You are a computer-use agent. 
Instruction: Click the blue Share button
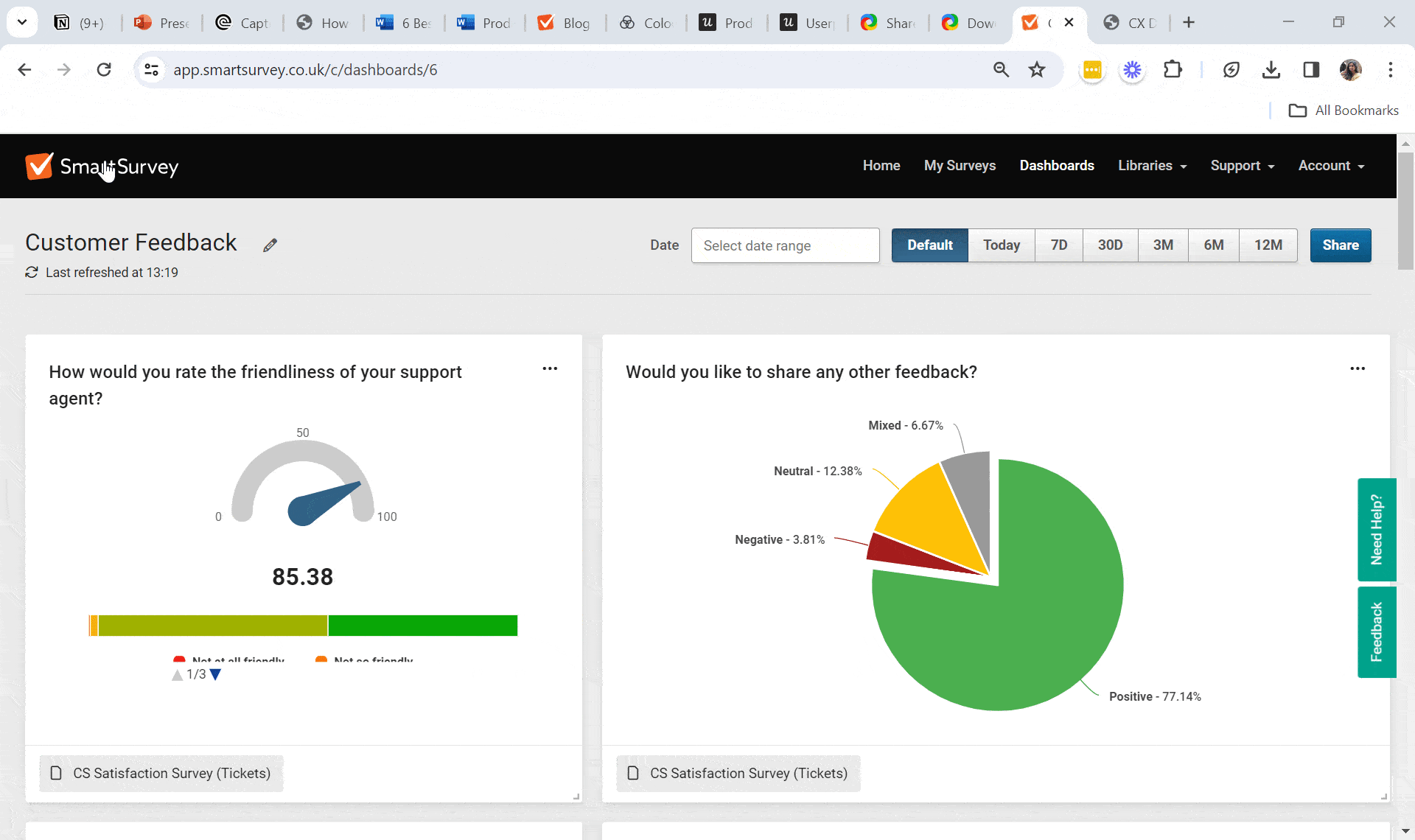coord(1340,245)
